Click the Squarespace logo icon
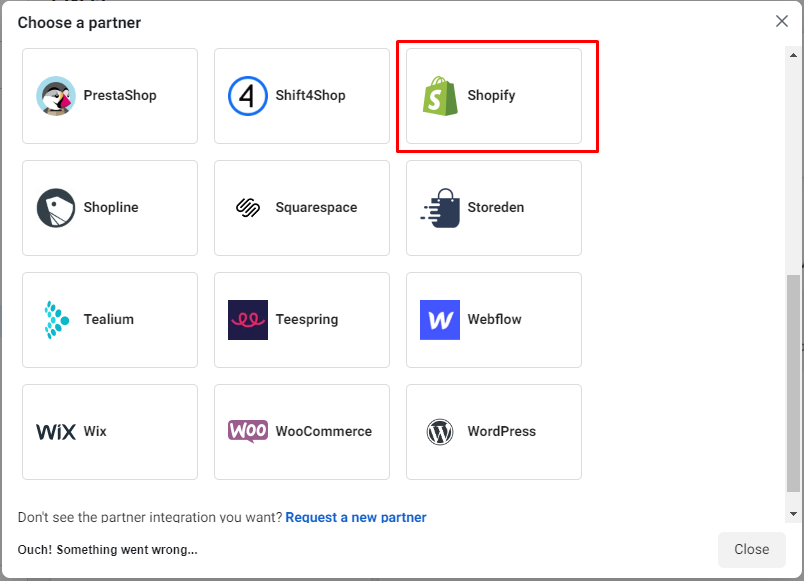The width and height of the screenshot is (804, 581). (x=248, y=208)
